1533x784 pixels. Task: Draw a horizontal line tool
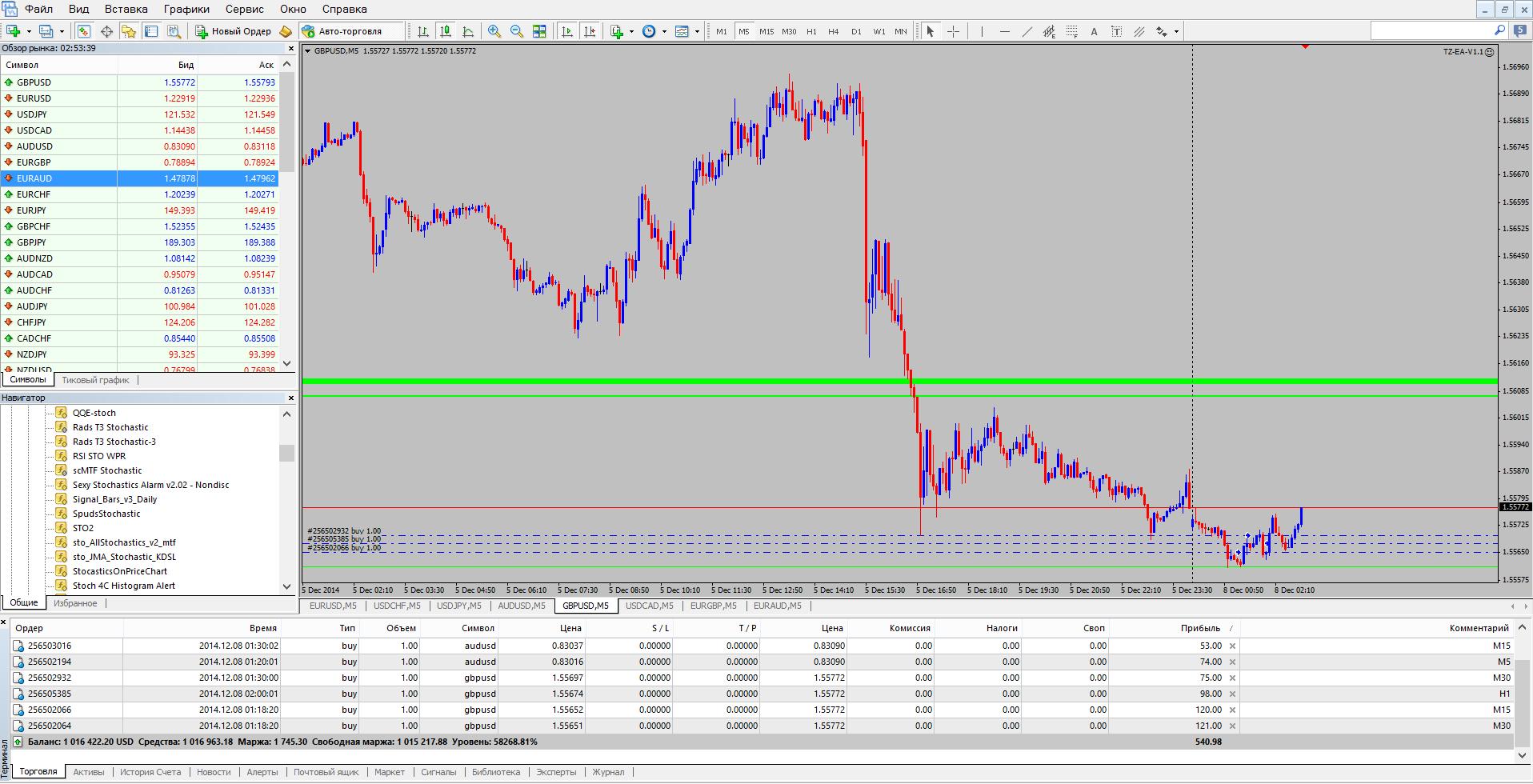[x=1005, y=31]
